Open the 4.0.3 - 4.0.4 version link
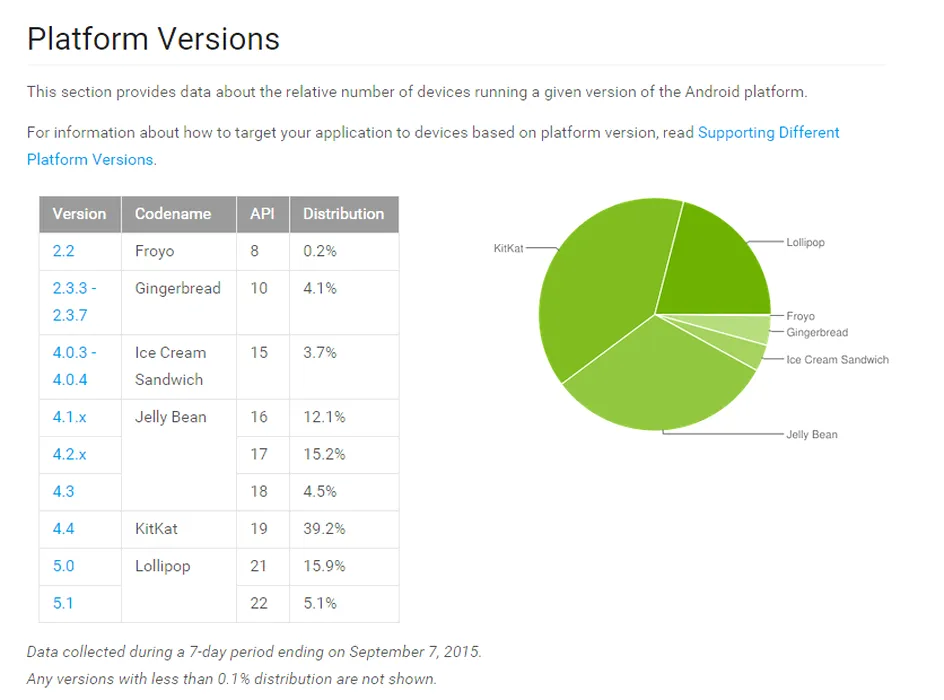 tap(74, 366)
